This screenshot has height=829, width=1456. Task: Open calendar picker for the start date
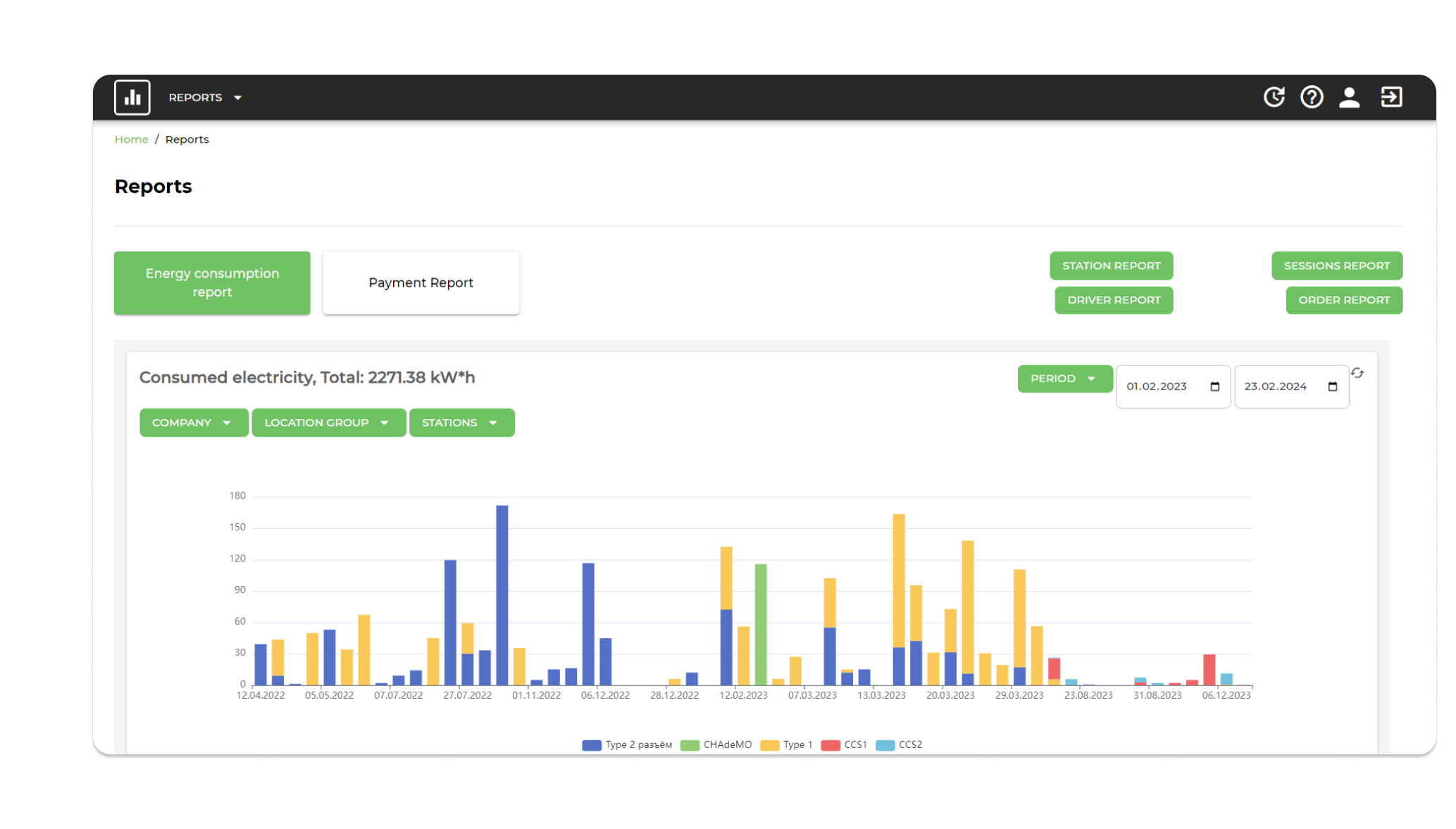click(x=1214, y=386)
